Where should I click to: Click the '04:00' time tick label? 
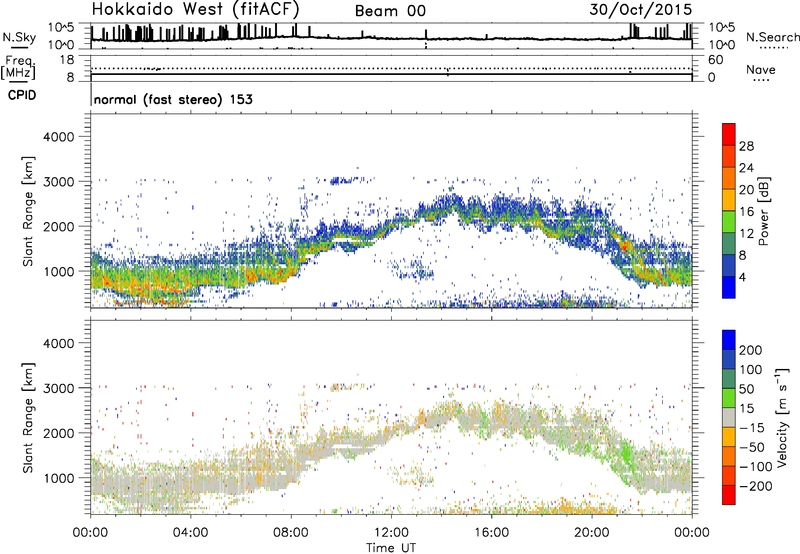(x=190, y=533)
